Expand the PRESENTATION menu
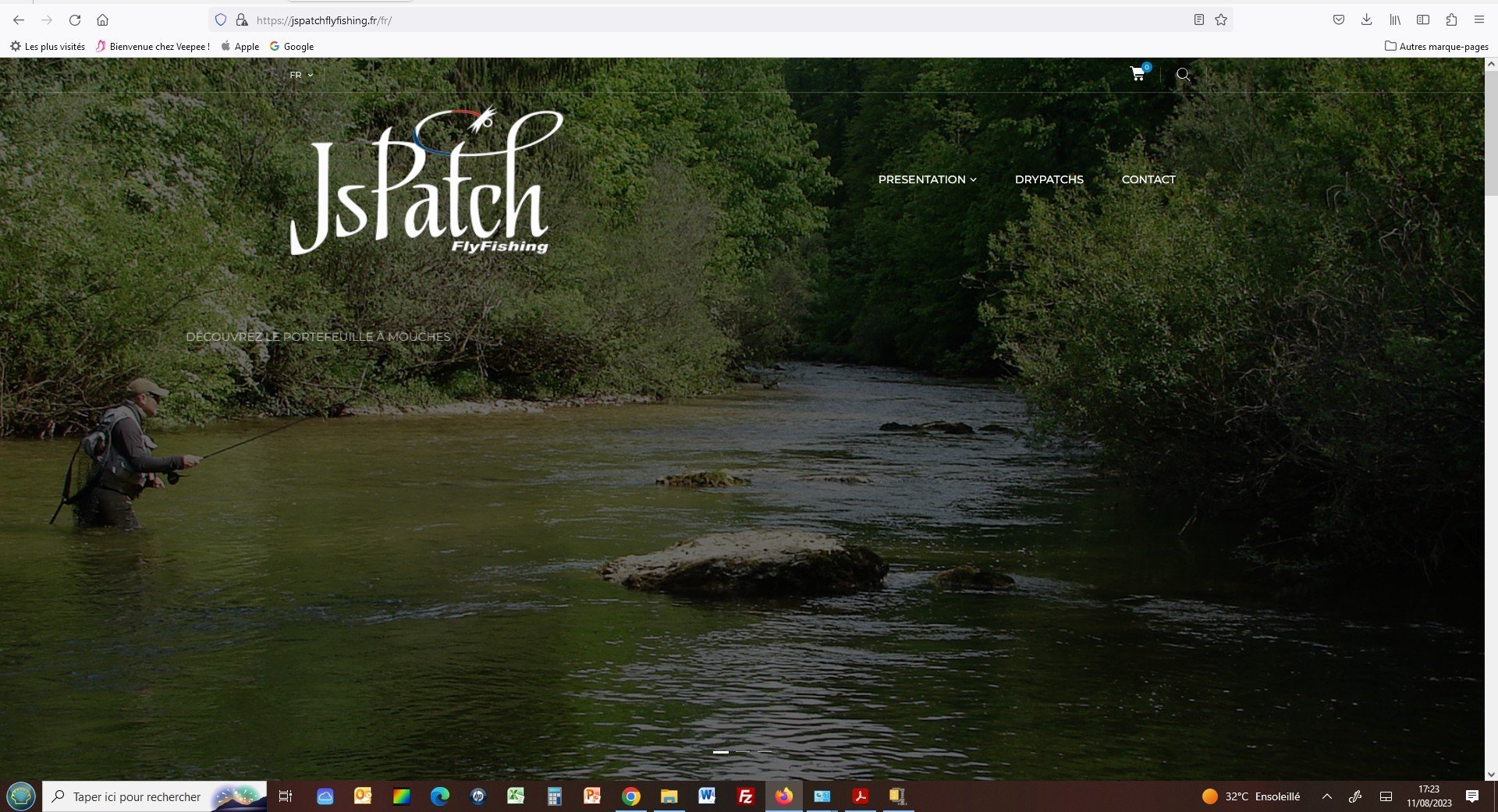The height and width of the screenshot is (812, 1498). pos(927,179)
